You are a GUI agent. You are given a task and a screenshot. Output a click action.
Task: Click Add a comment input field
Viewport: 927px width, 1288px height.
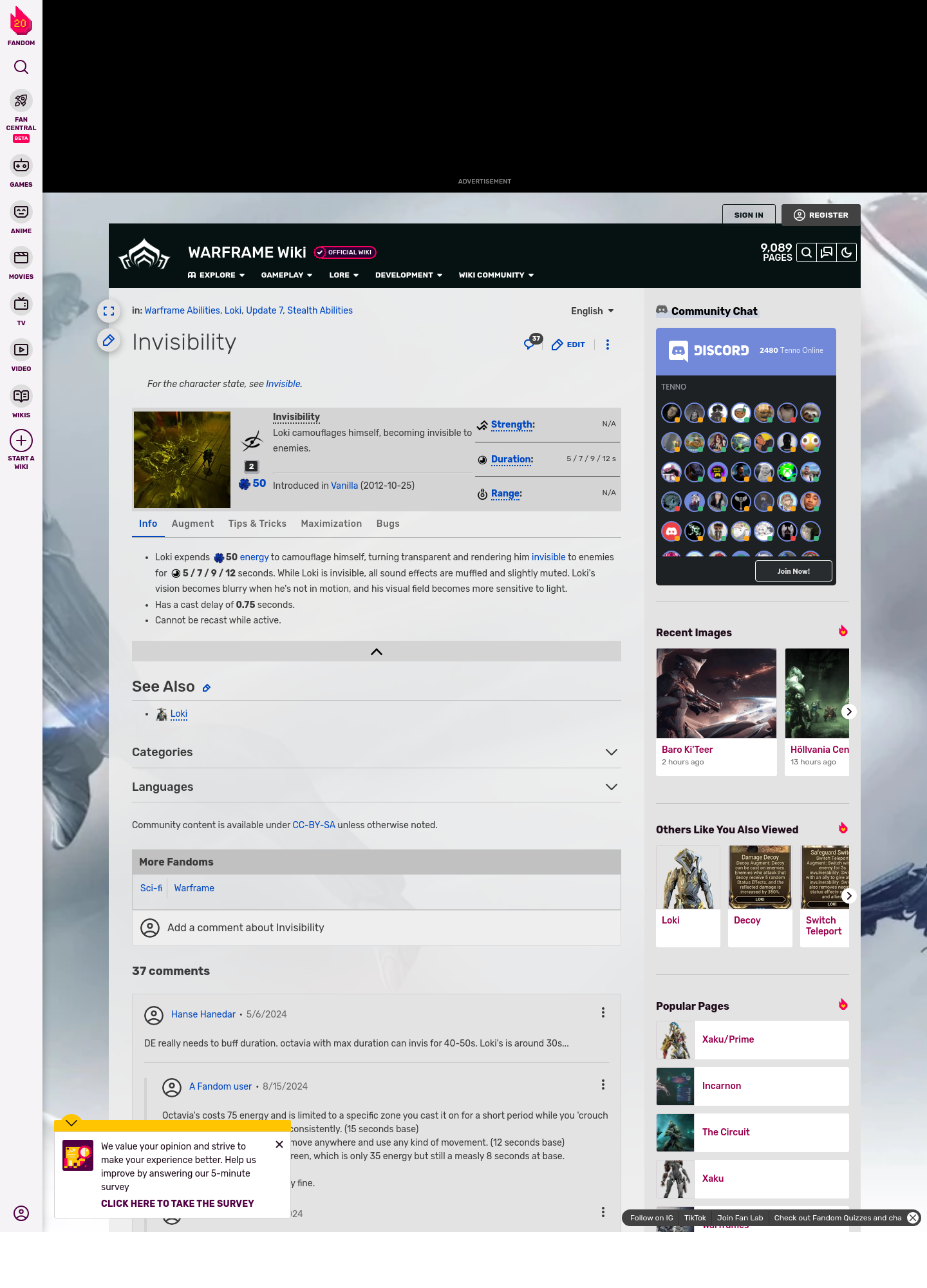click(377, 927)
